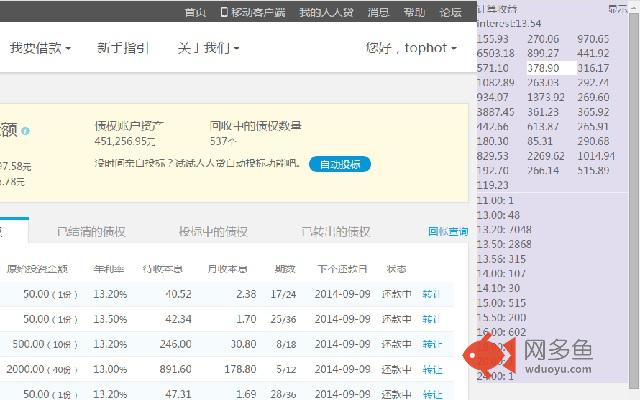
Task: Click the 15.00: 515 rate count line
Action: (x=501, y=303)
